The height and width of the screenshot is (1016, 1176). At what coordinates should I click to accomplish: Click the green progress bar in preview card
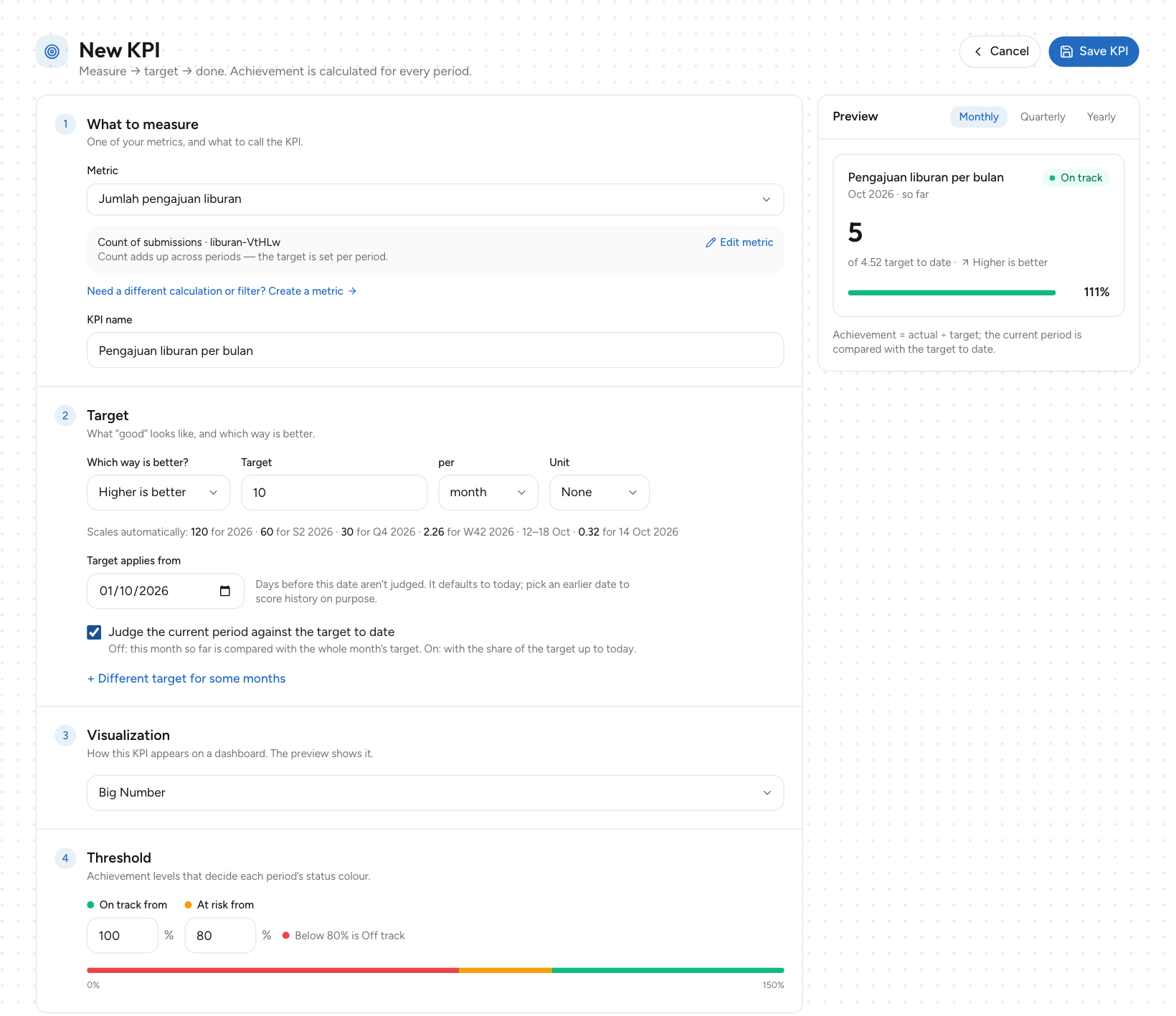coord(952,293)
